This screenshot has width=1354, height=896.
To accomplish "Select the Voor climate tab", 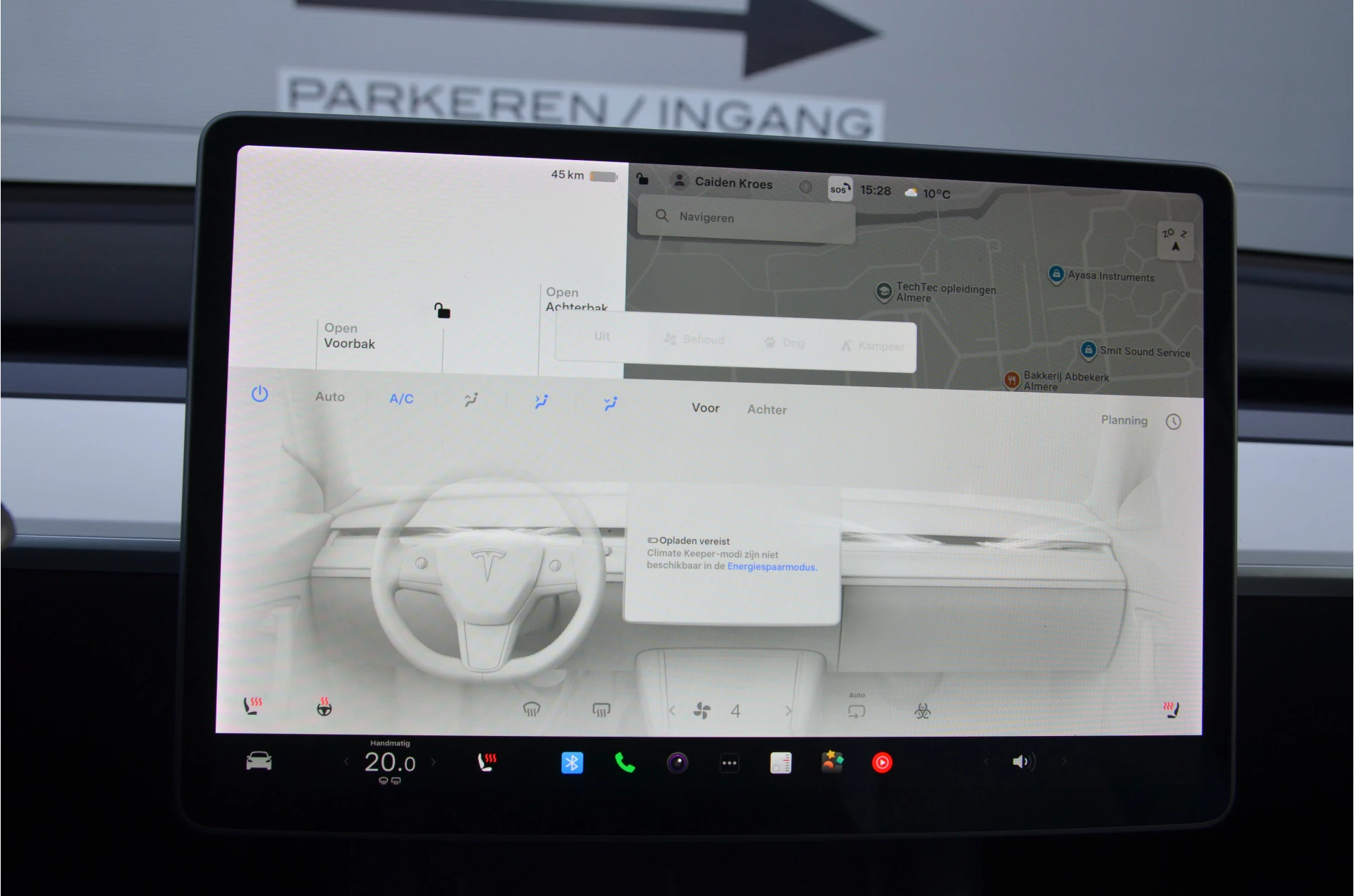I will 705,408.
